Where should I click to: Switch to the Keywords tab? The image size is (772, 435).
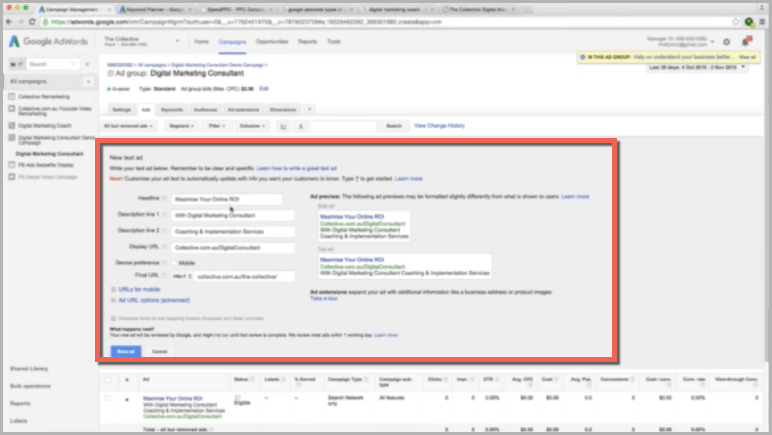coord(172,109)
